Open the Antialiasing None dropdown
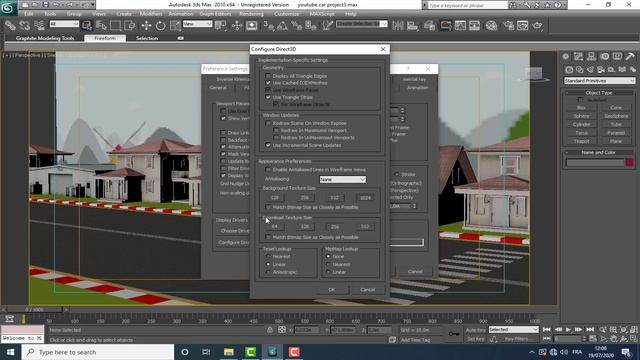This screenshot has width=640, height=360. 342,180
